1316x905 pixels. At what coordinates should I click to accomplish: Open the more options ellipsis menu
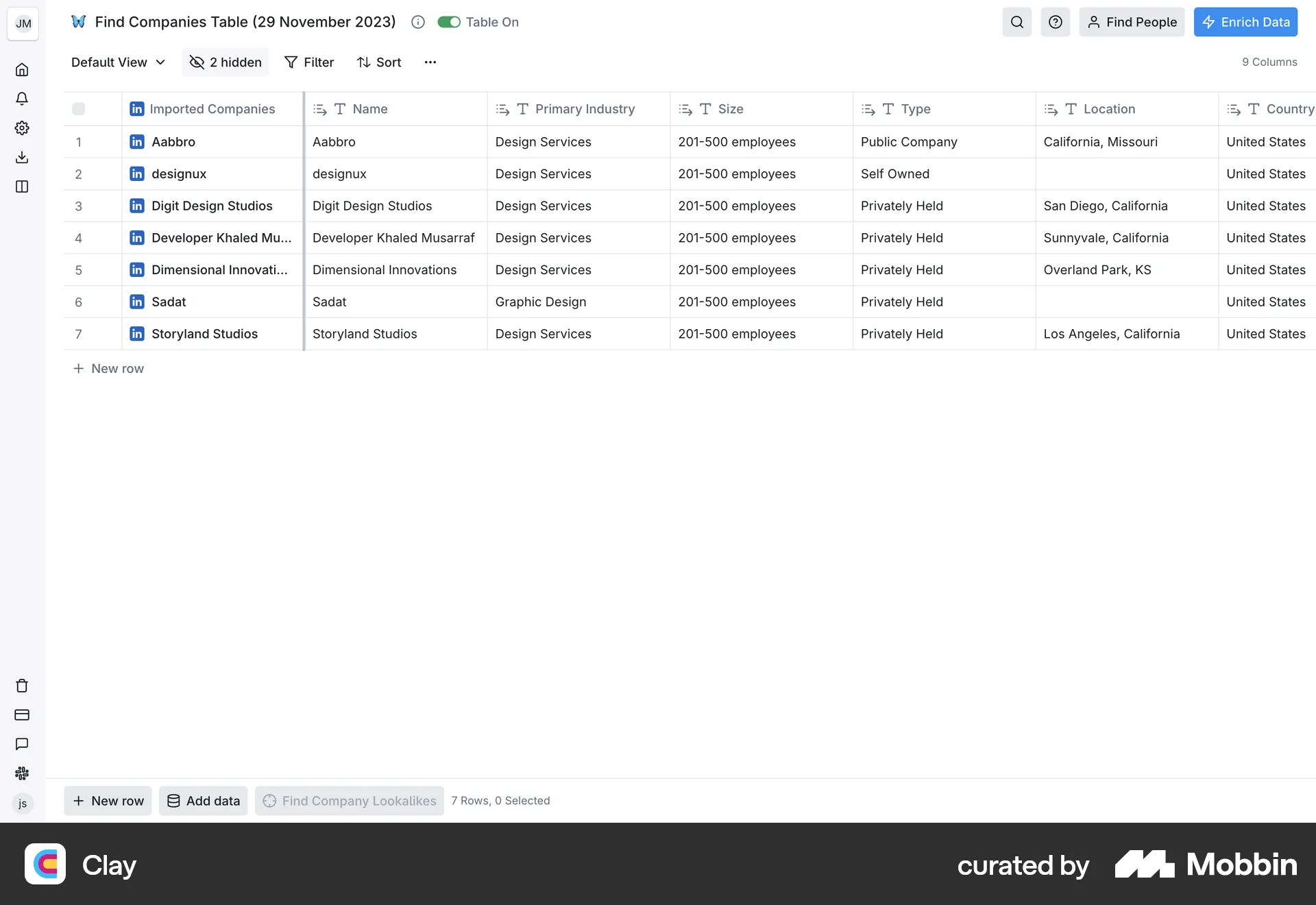tap(430, 62)
